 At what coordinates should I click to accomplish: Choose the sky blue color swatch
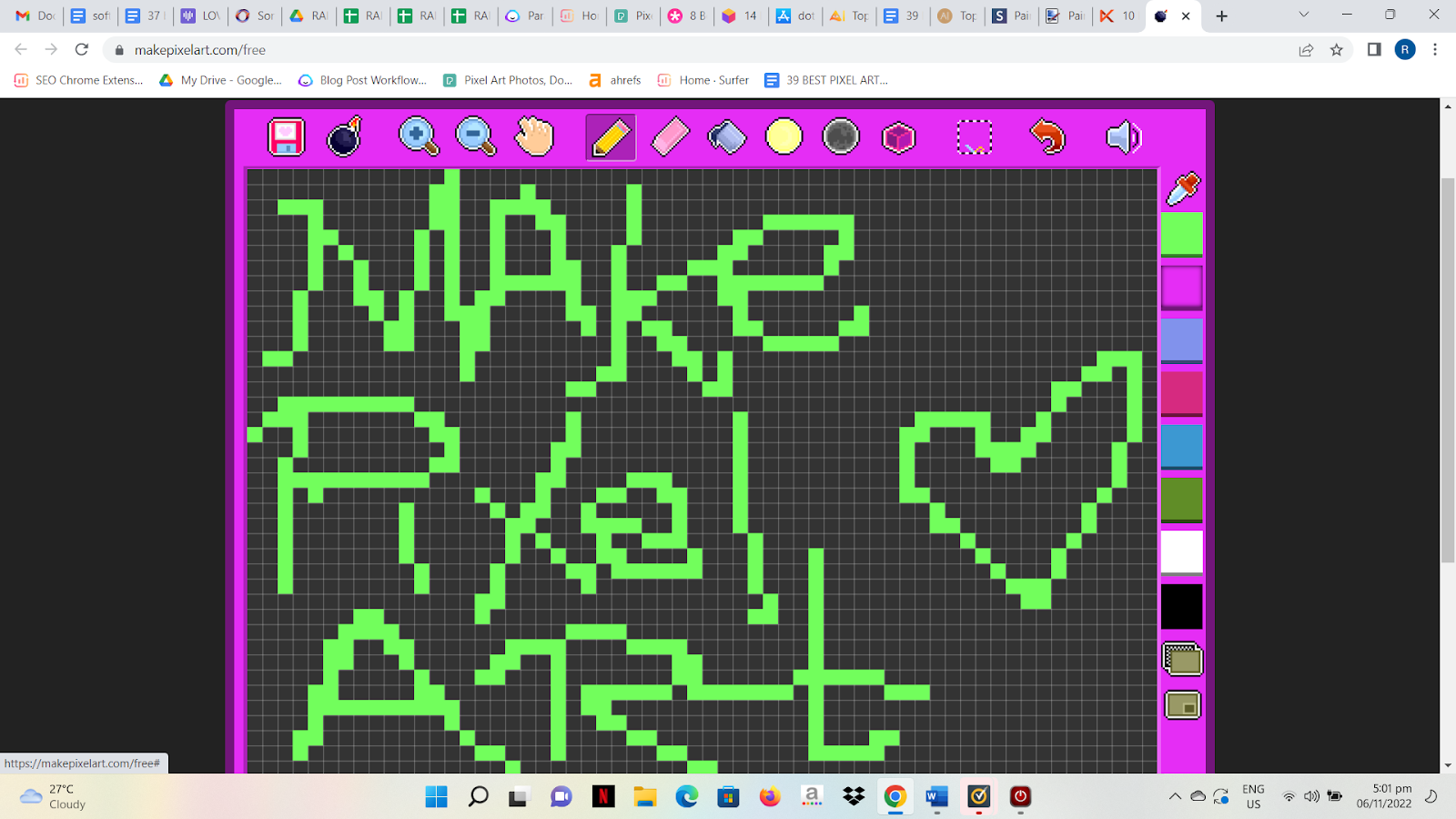(1182, 447)
